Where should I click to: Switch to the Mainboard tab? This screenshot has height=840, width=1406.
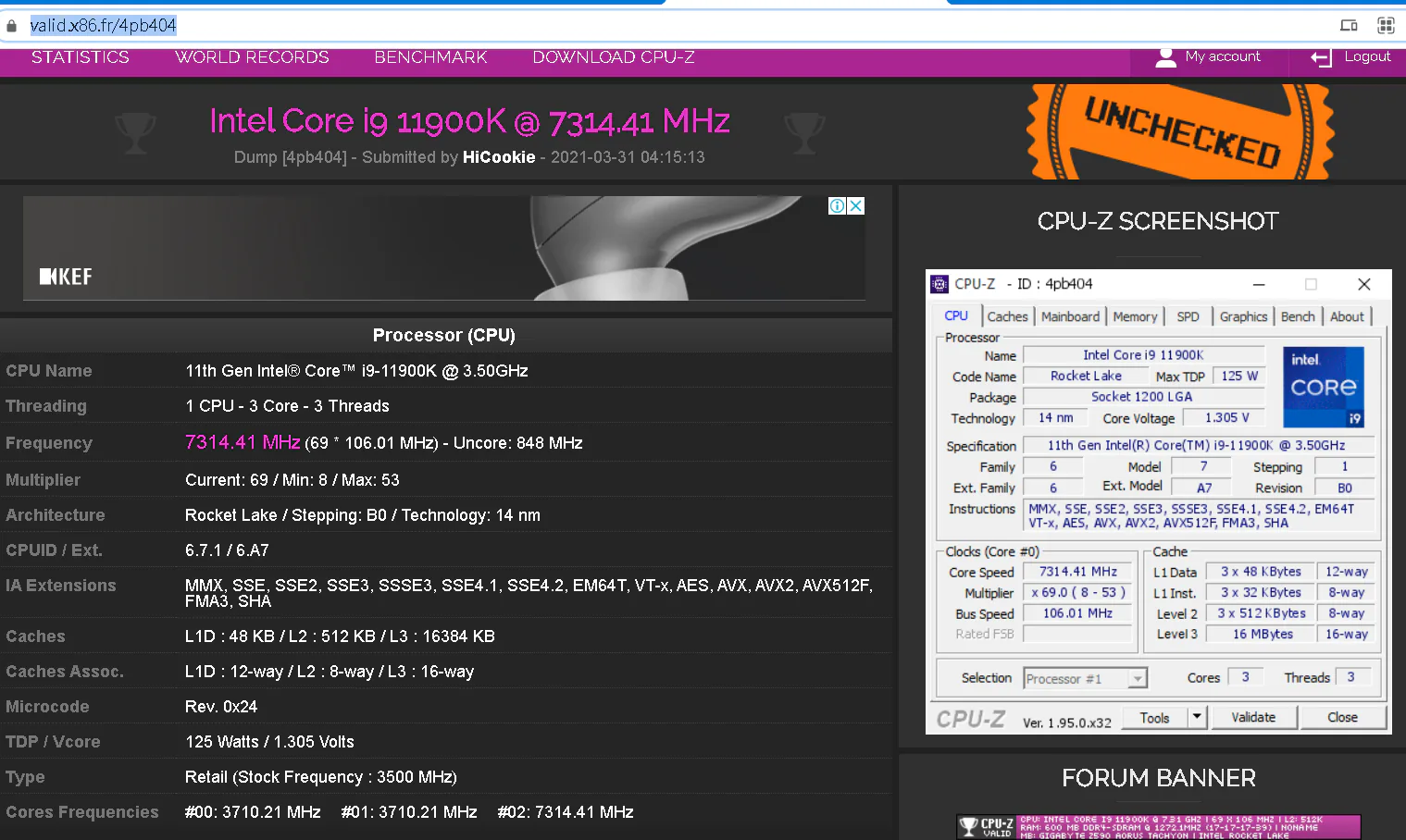pos(1070,316)
